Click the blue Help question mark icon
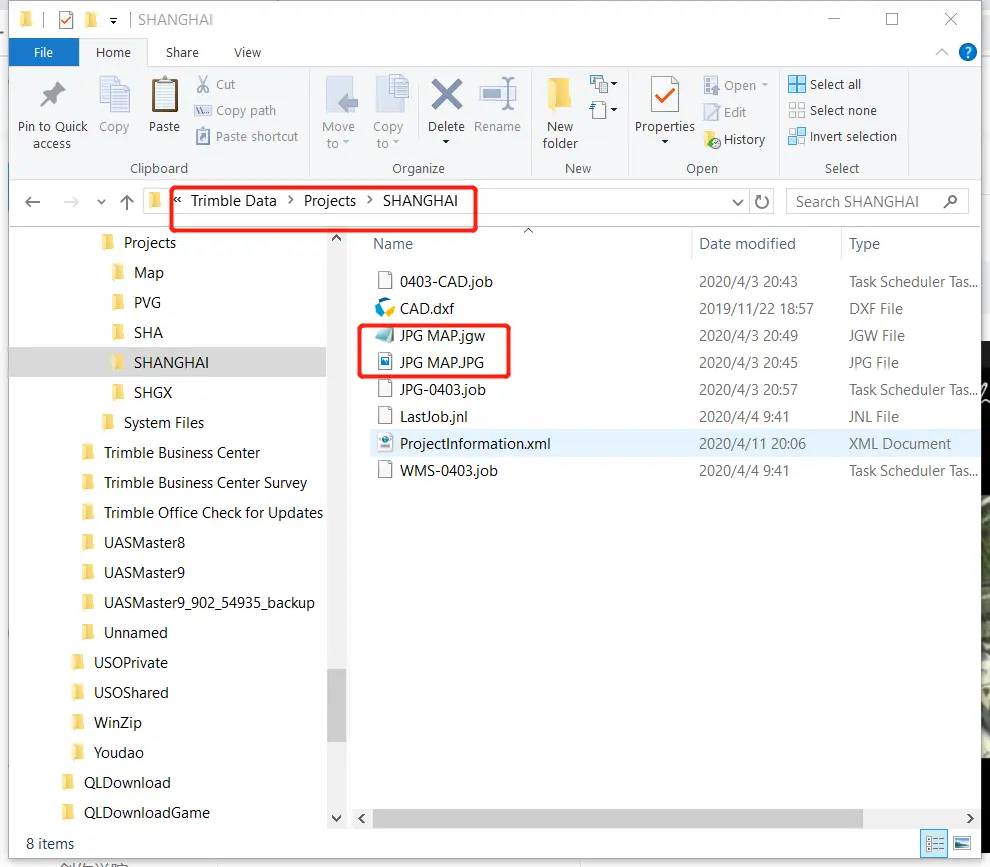This screenshot has height=867, width=990. pos(967,52)
